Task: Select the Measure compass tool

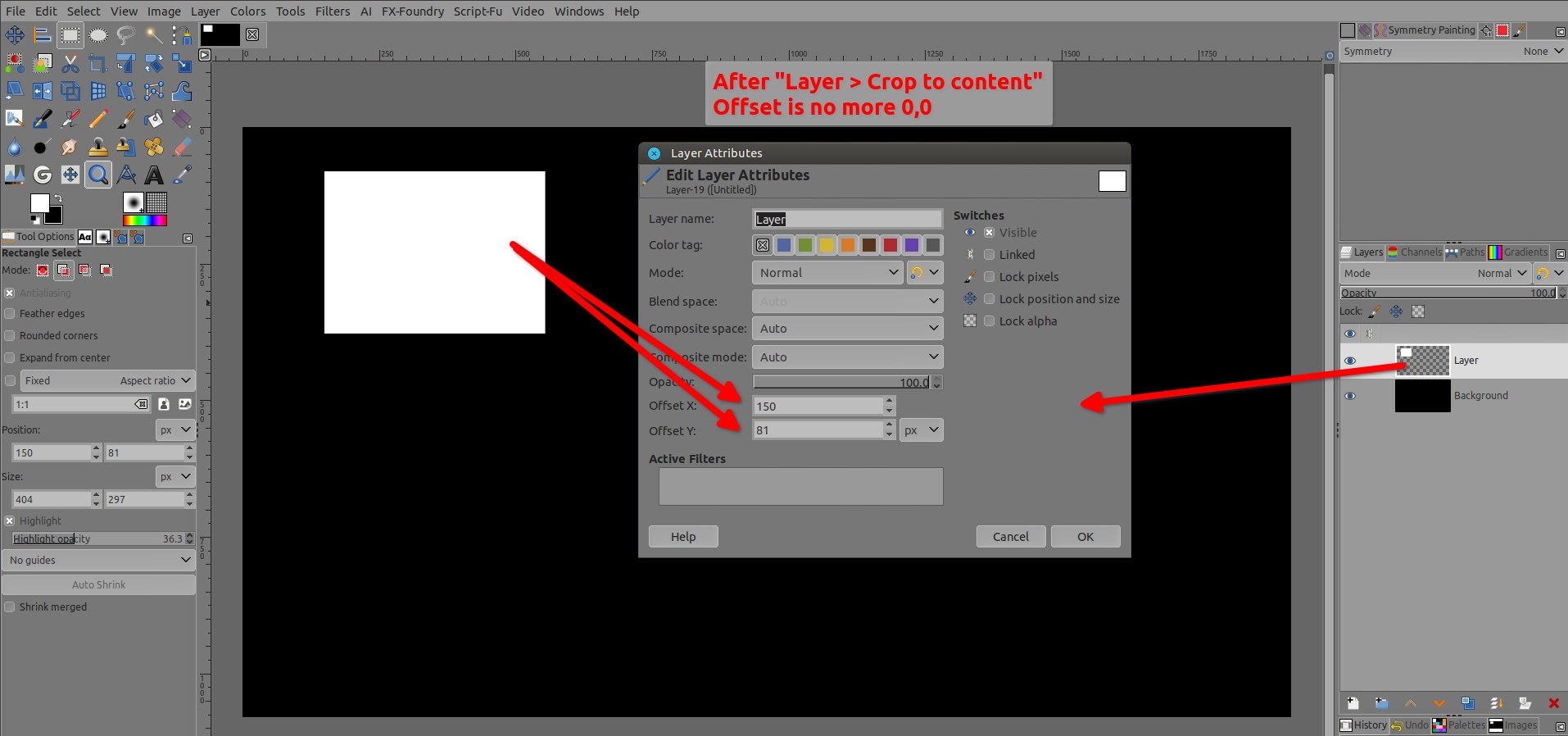Action: tap(126, 175)
